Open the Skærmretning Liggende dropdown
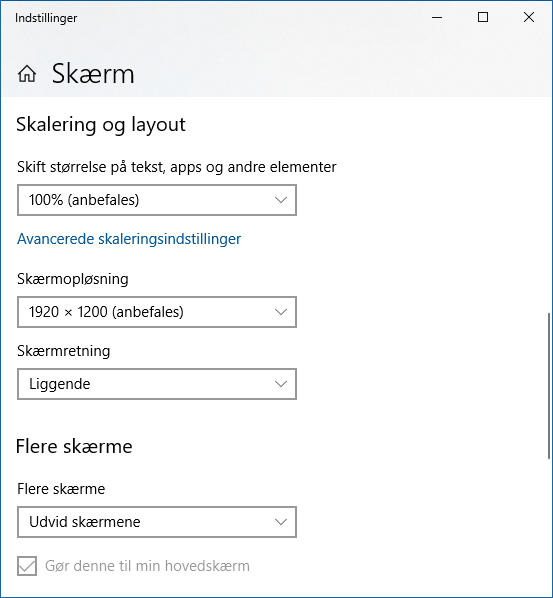553x598 pixels. point(157,384)
